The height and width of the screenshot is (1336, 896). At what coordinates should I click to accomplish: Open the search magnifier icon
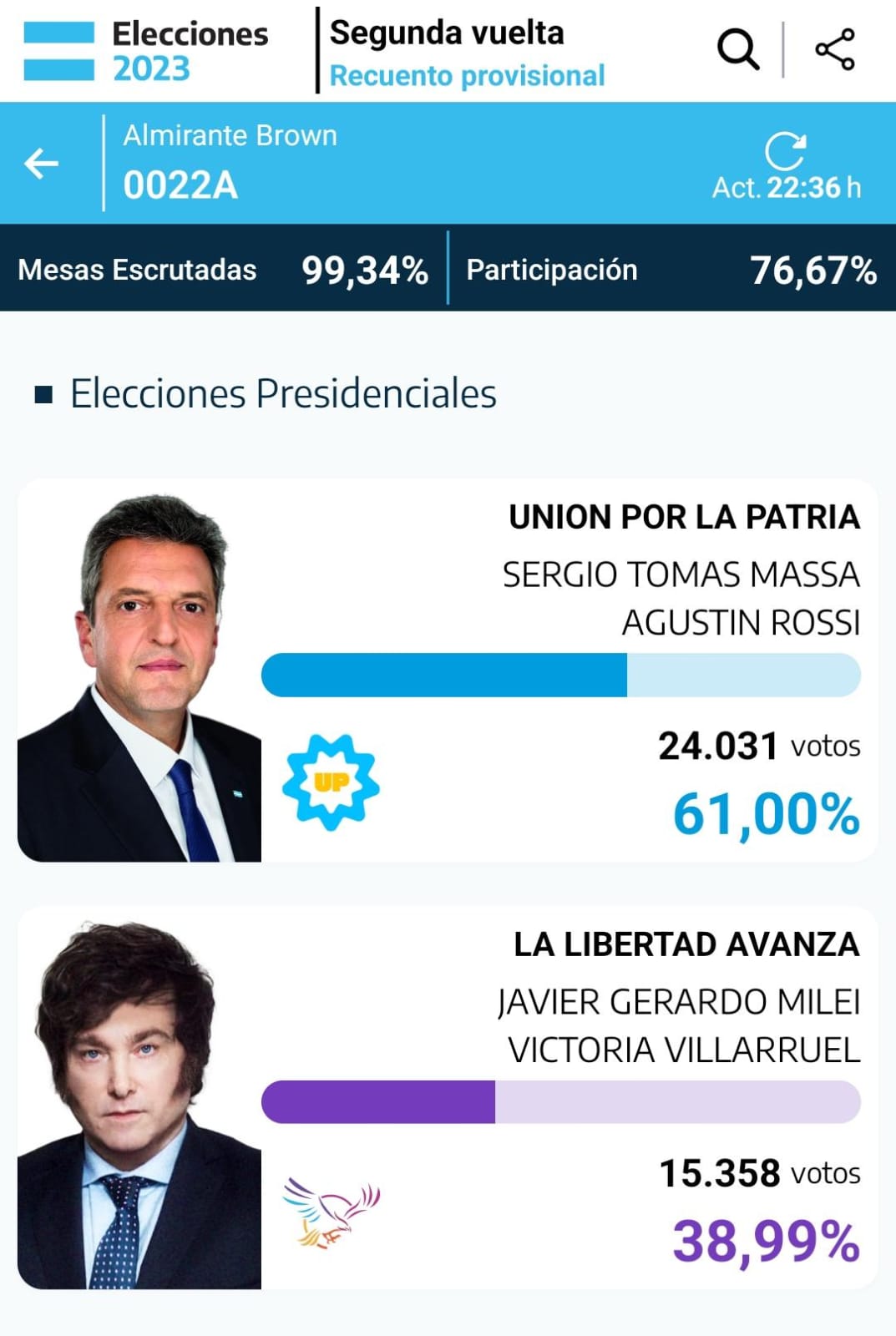(739, 50)
